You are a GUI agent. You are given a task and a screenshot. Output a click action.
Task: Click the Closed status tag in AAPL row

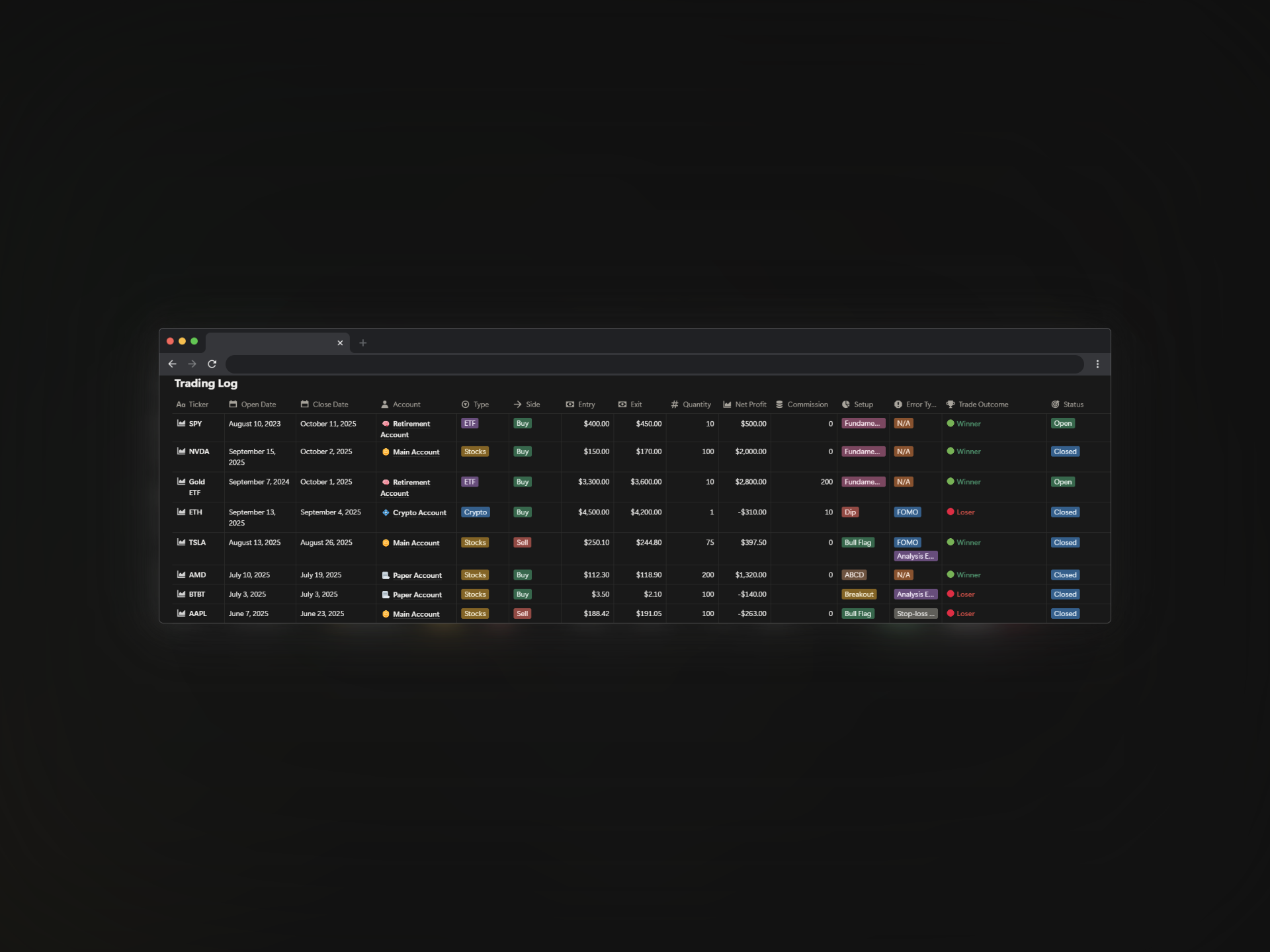(1065, 614)
